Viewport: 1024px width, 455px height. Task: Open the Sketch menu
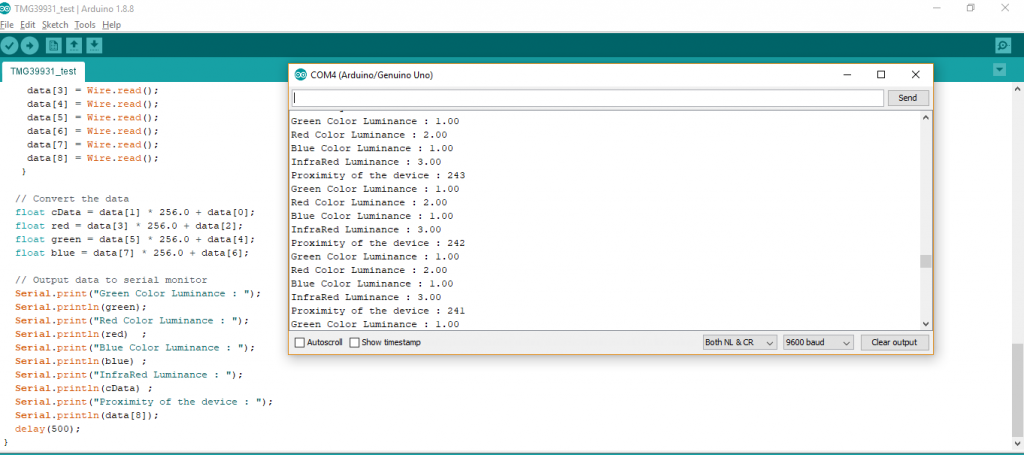(54, 24)
